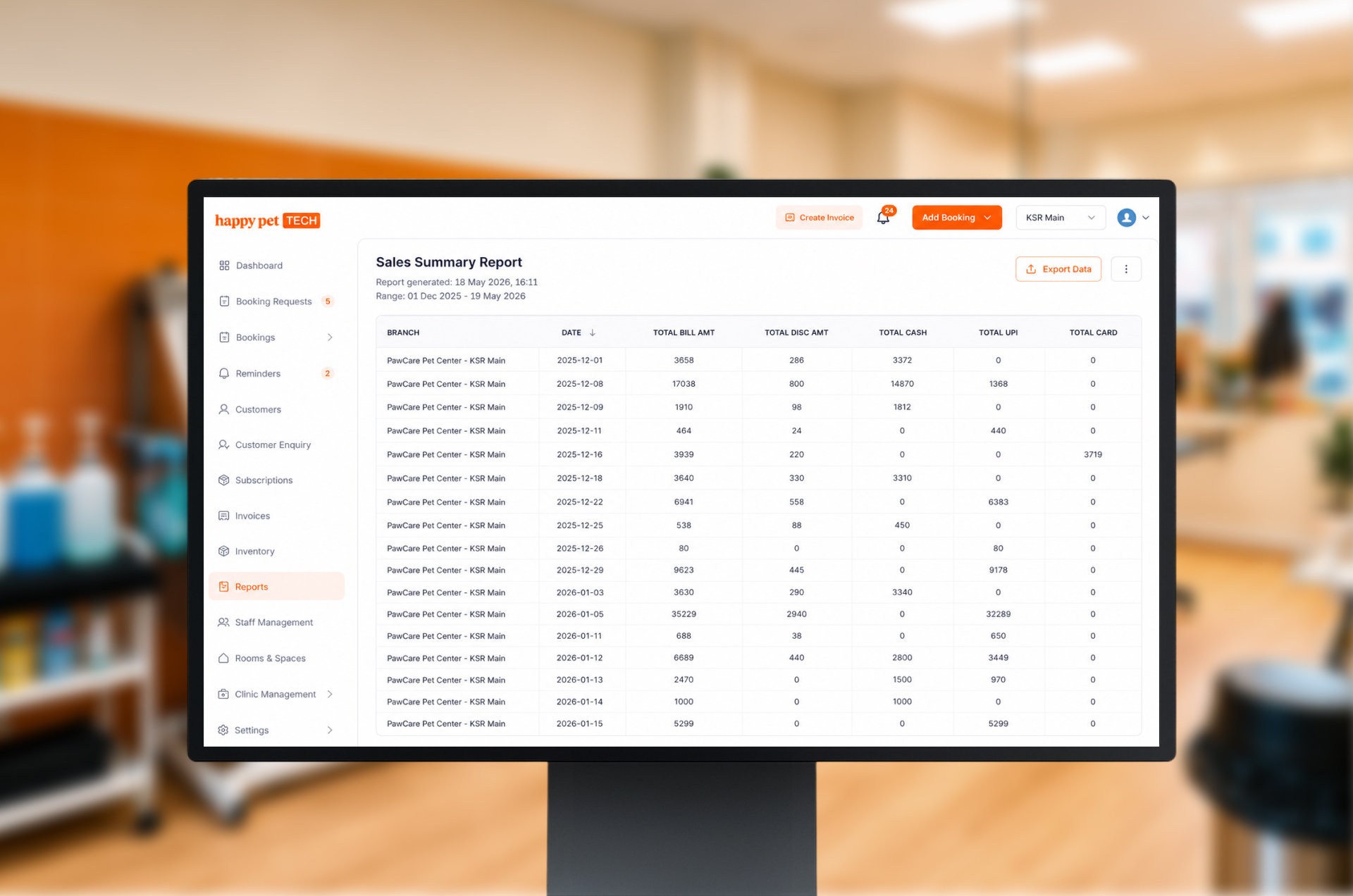Expand the Settings submenu chevron
The height and width of the screenshot is (896, 1353).
tap(330, 730)
